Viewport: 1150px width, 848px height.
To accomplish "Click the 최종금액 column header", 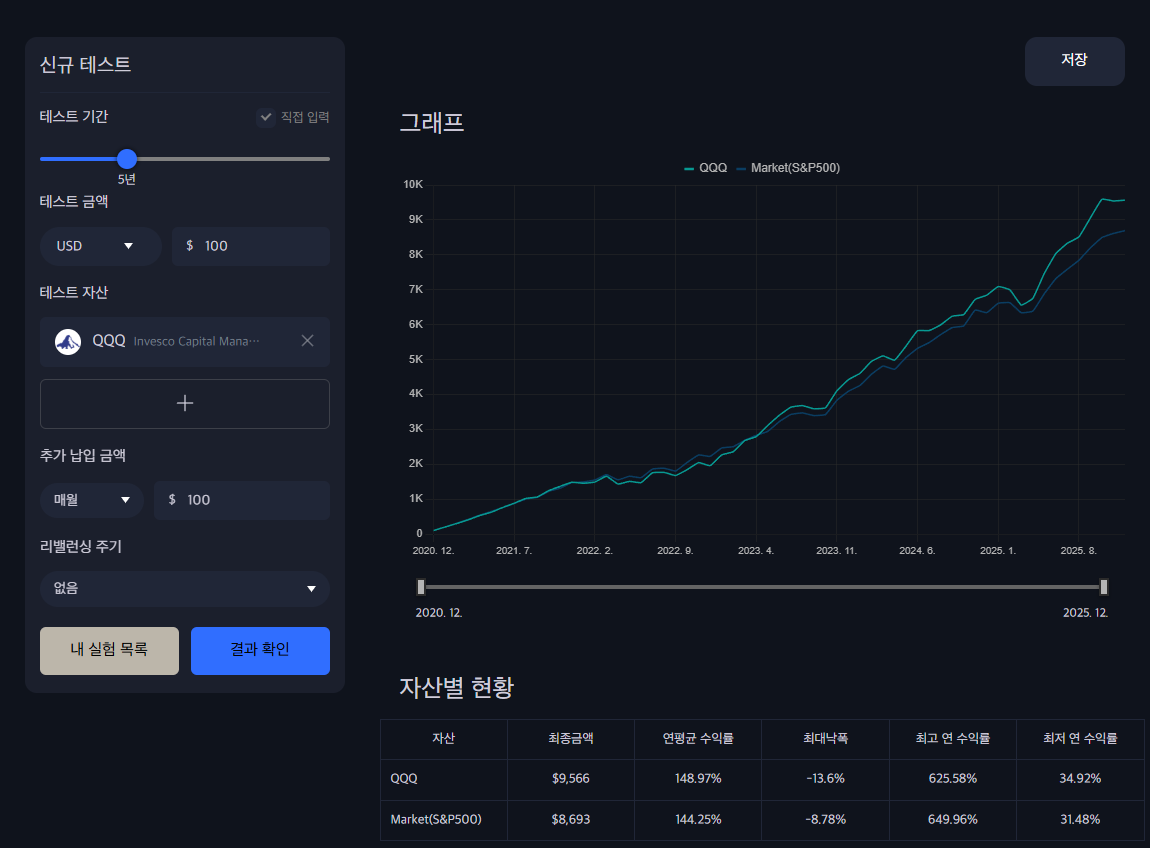I will click(x=571, y=739).
